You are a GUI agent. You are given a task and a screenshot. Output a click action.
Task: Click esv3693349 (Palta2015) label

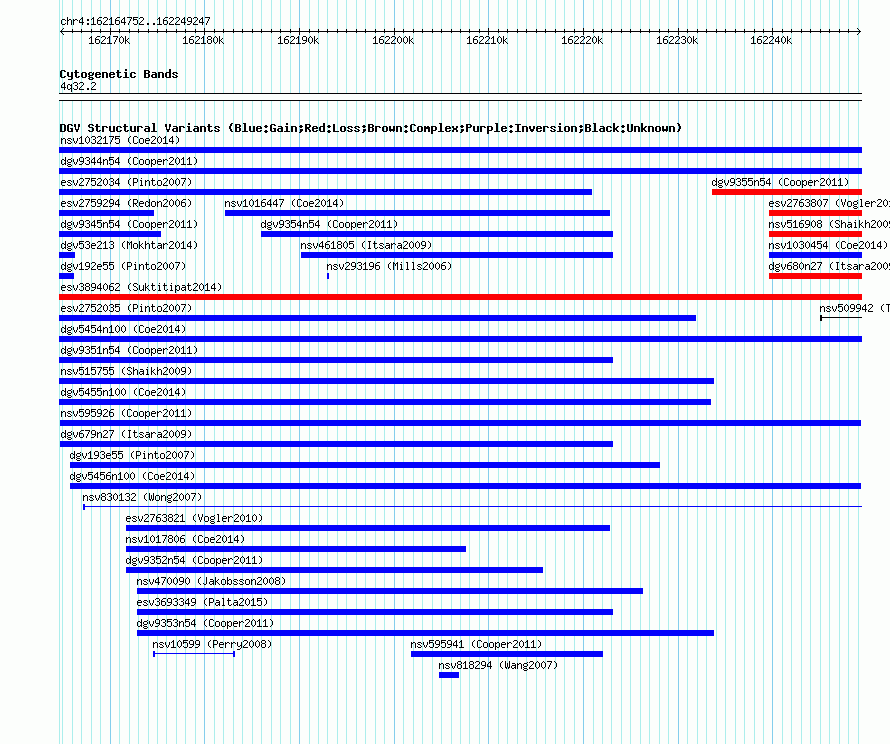tap(202, 602)
